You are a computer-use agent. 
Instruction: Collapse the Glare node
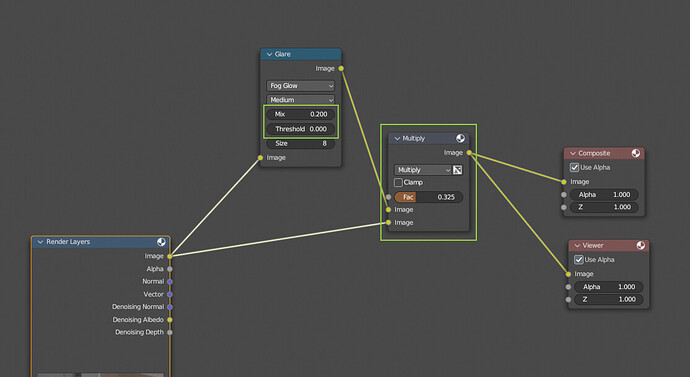pyautogui.click(x=269, y=54)
